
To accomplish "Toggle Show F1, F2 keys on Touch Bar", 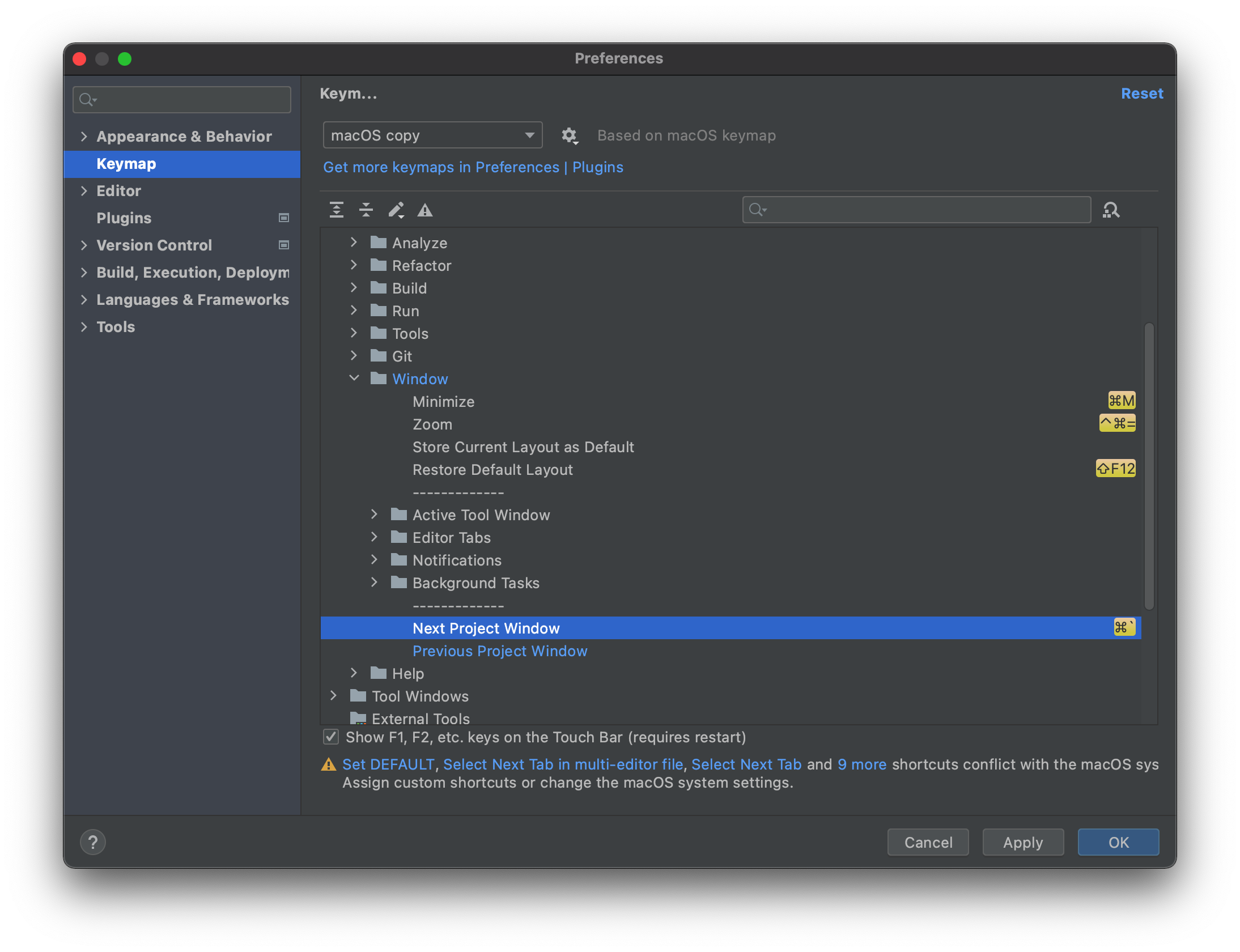I will point(331,737).
